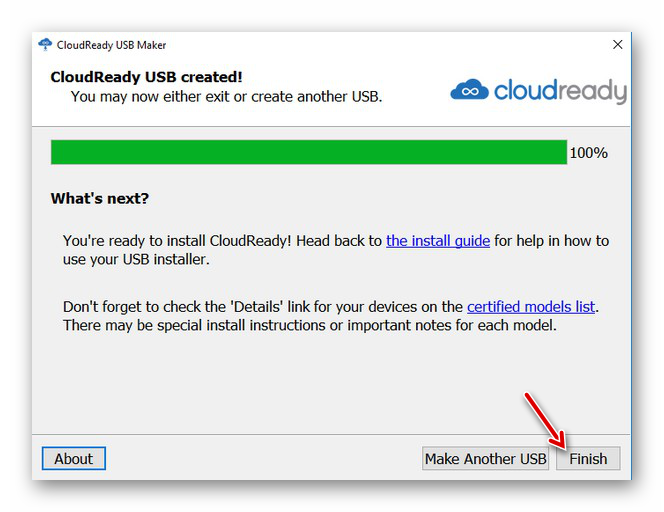Open the install guide link

(438, 241)
